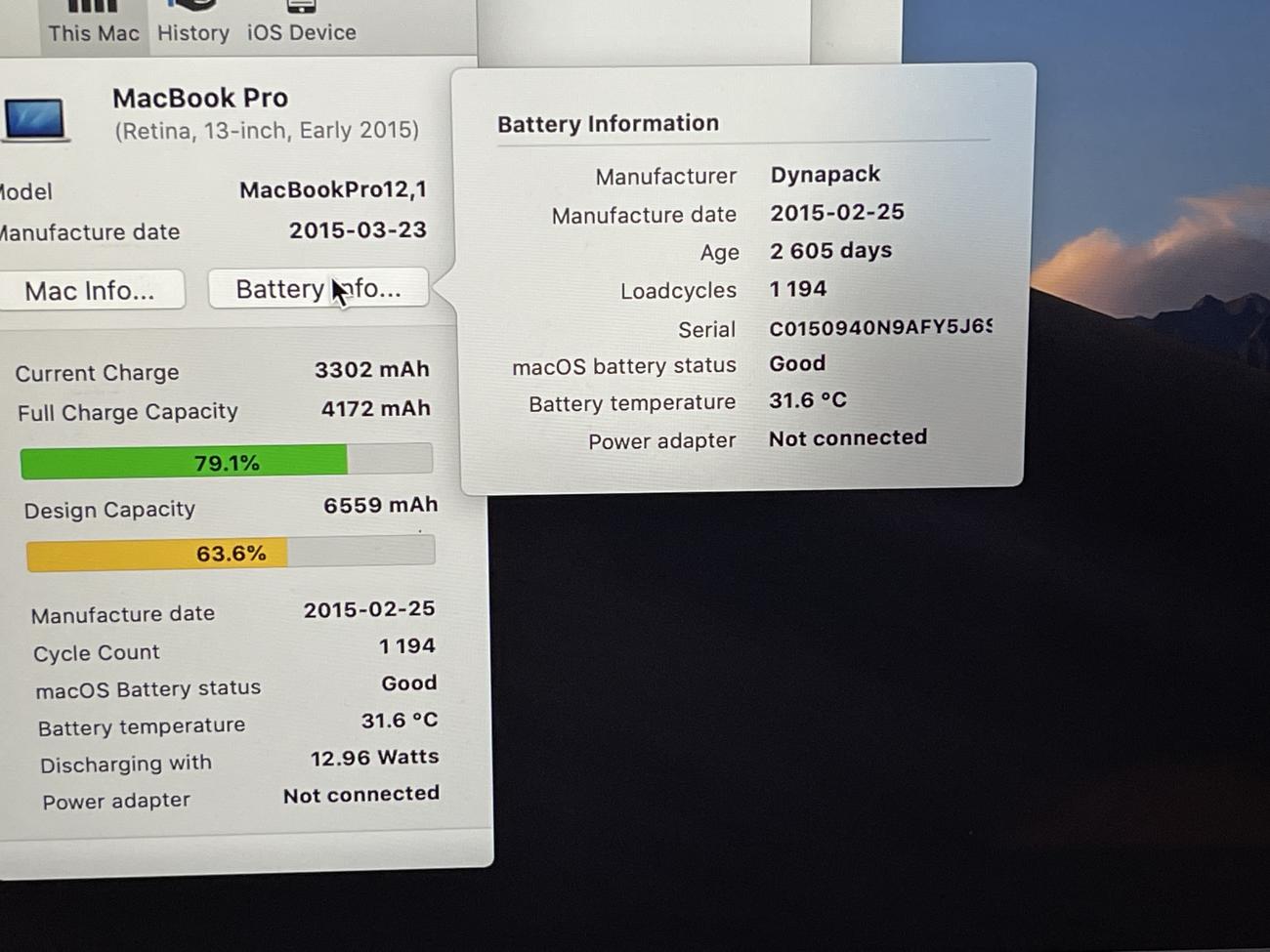Select the Current Charge label

coord(97,373)
